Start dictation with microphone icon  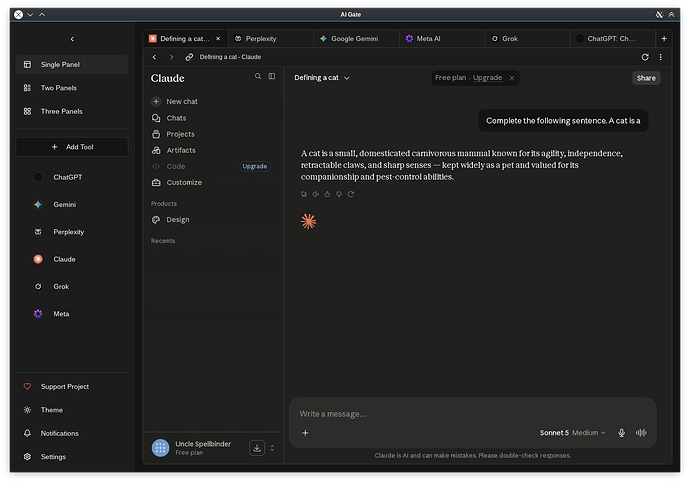tap(621, 433)
